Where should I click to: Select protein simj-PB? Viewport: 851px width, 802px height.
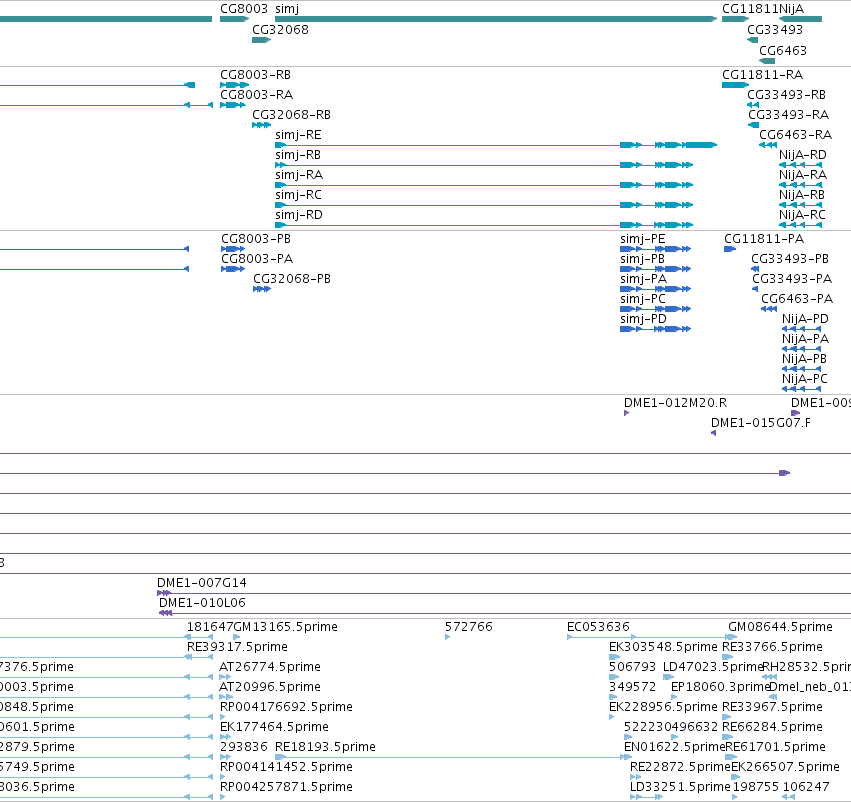[643, 259]
